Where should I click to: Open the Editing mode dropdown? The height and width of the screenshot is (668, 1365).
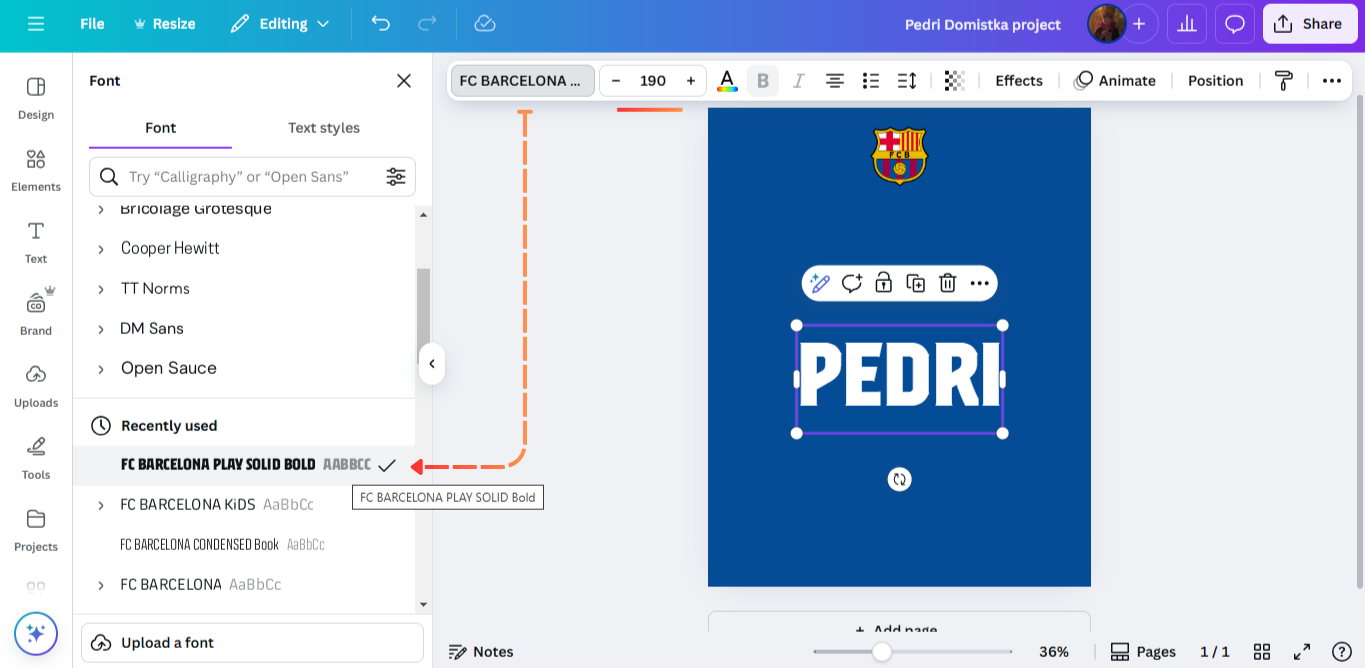pos(280,24)
